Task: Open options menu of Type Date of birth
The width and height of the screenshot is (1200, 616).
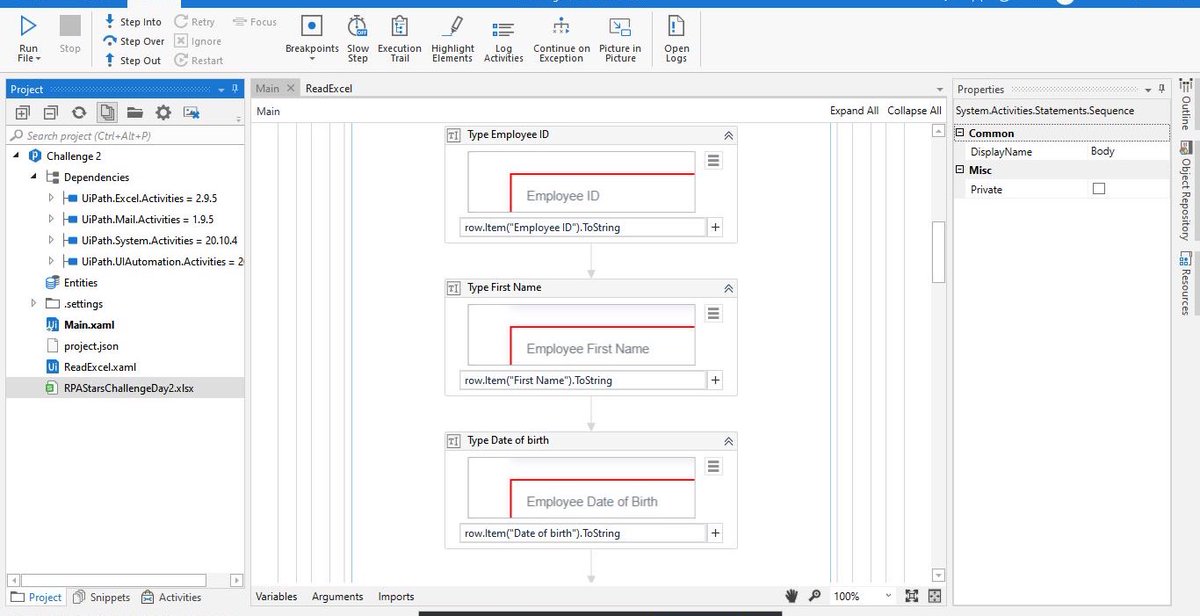Action: click(x=713, y=466)
